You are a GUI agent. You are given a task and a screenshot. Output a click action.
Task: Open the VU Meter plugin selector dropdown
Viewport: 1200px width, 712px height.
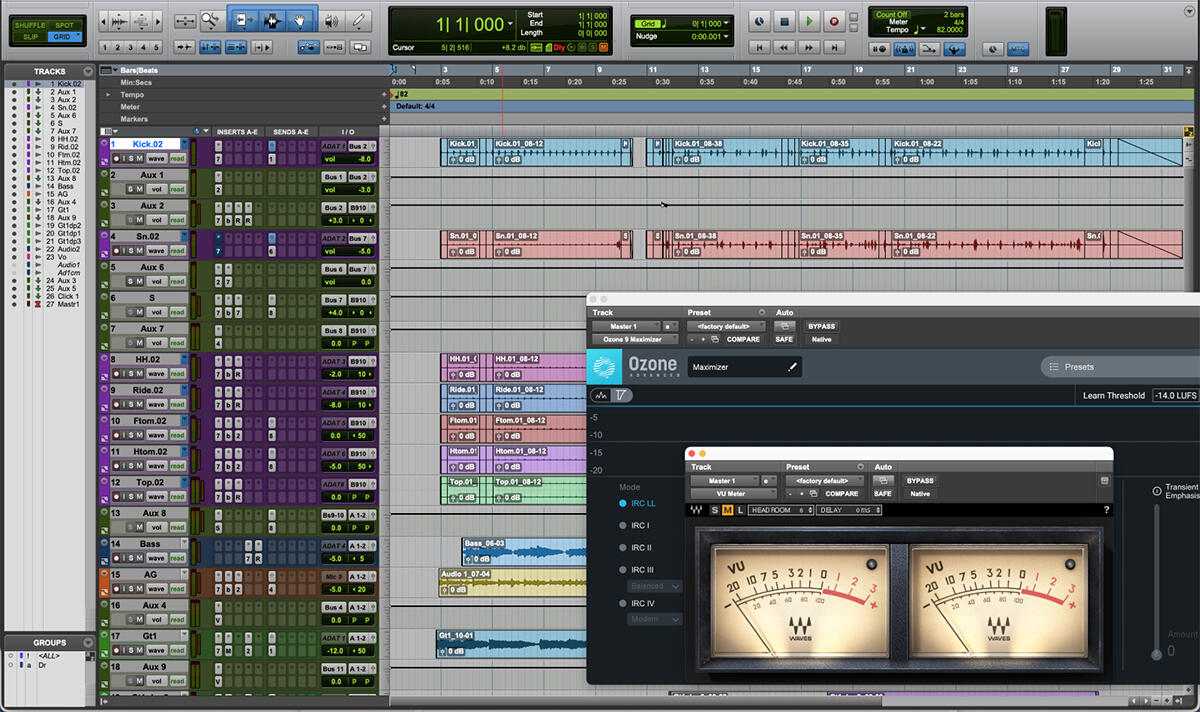(733, 493)
